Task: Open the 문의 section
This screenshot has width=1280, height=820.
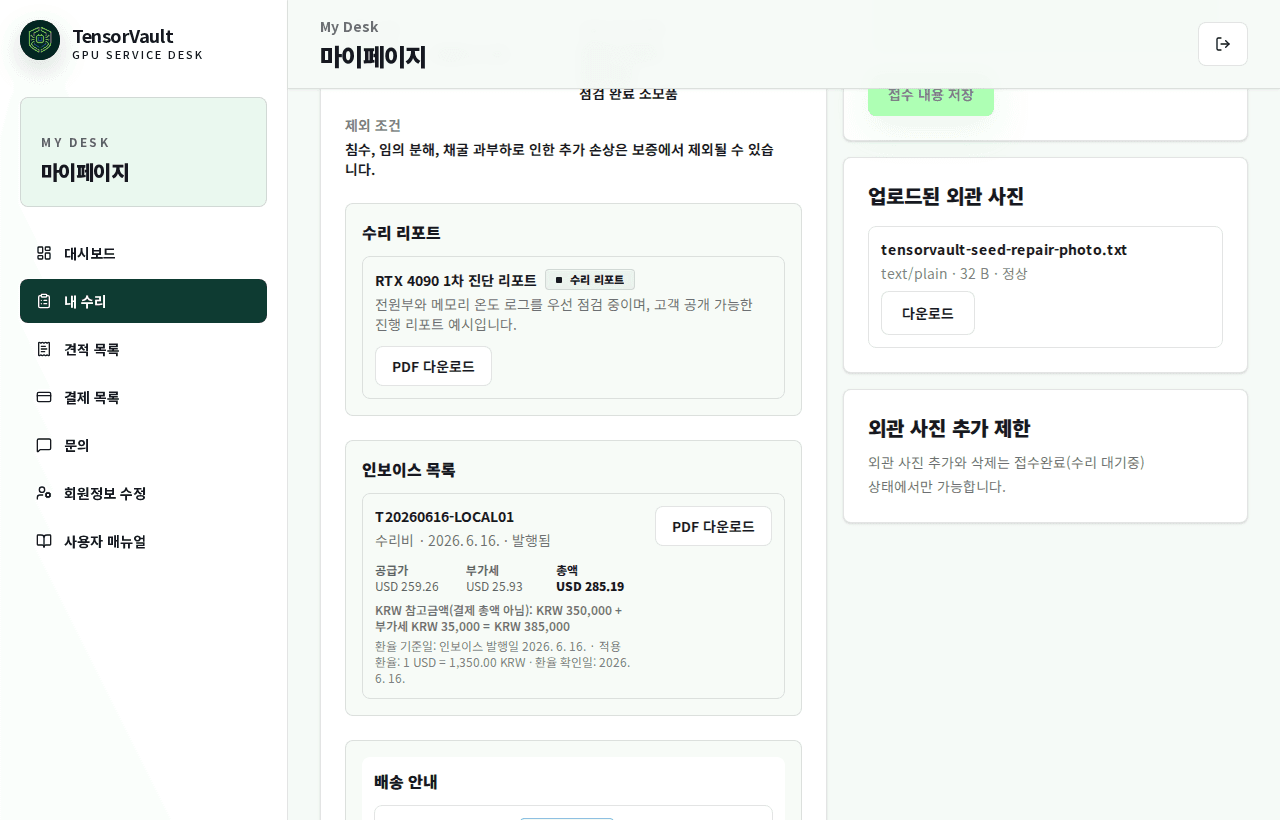Action: tap(143, 445)
